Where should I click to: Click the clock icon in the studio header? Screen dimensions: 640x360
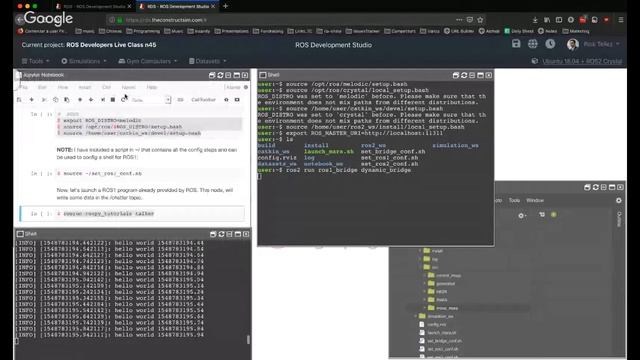(x=550, y=44)
